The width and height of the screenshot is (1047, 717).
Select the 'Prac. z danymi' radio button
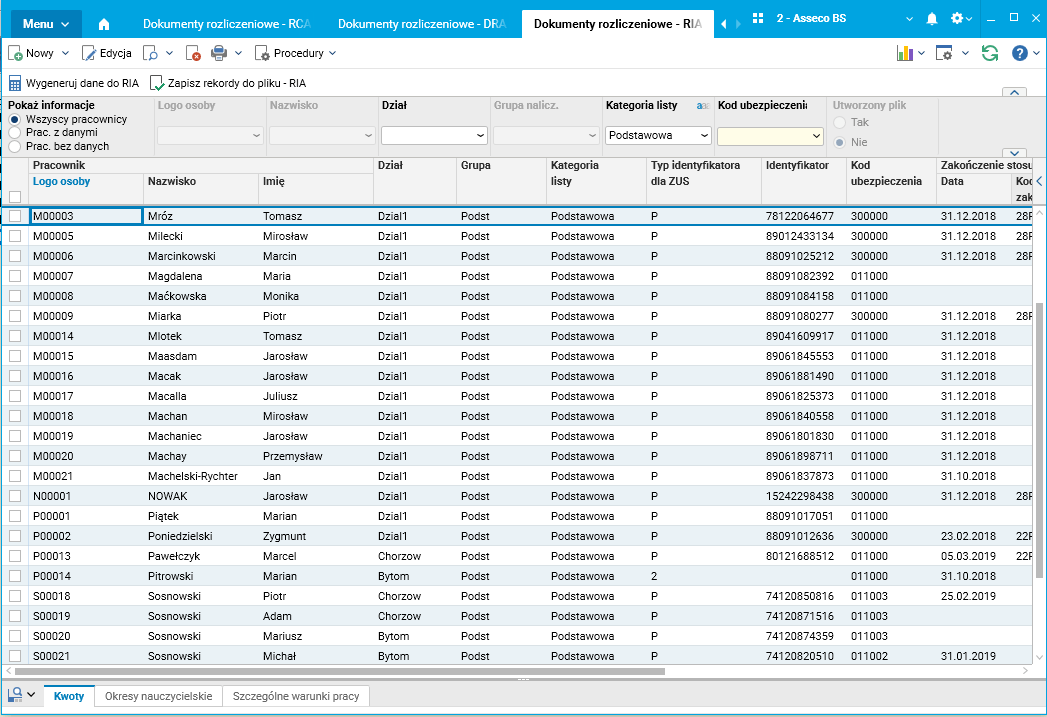(x=15, y=132)
